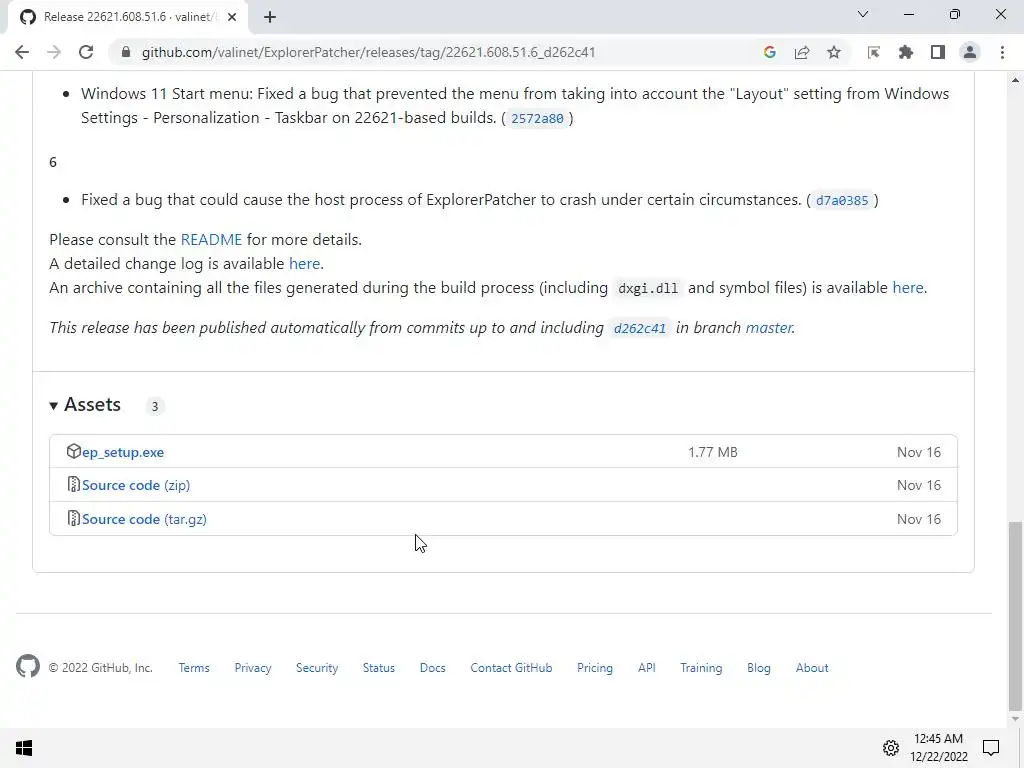Close the Release 22621.608.51.6 tab
This screenshot has height=768, width=1024.
[x=232, y=17]
